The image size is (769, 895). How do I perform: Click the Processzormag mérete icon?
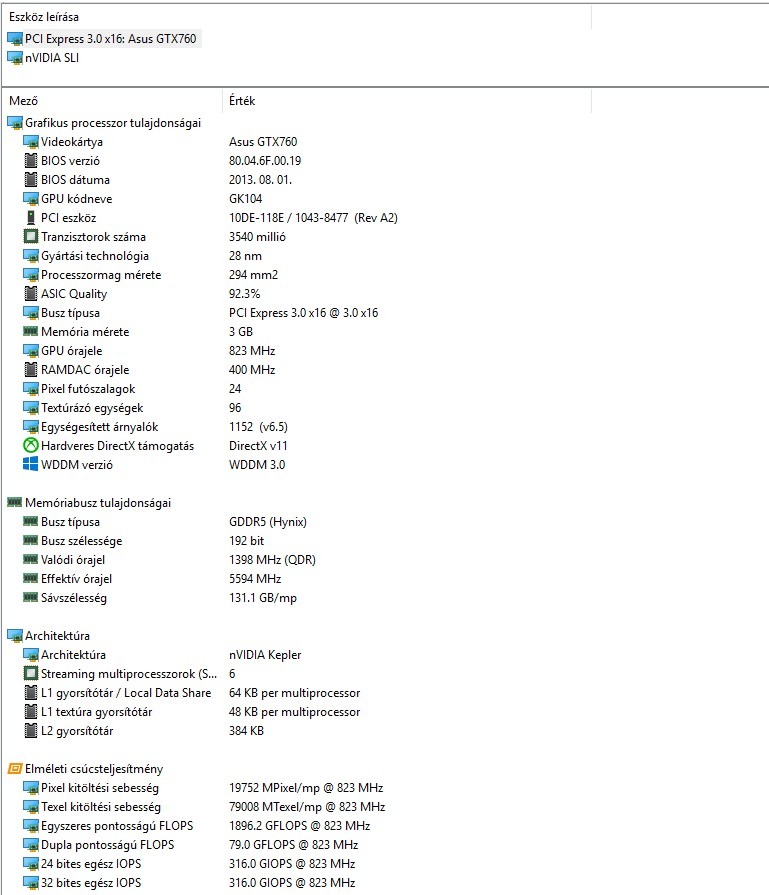(31, 275)
